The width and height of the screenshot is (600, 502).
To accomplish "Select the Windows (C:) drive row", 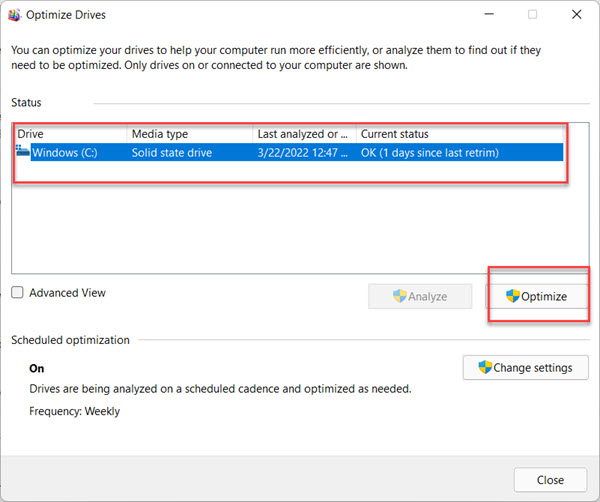I will 289,152.
